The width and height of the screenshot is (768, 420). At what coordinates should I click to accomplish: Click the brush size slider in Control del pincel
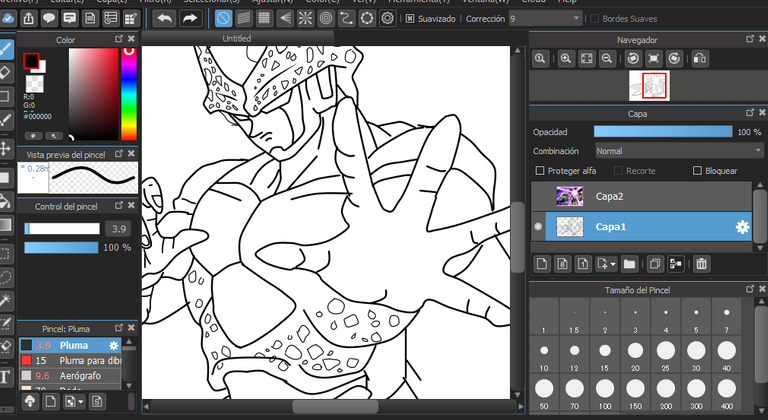tap(62, 228)
